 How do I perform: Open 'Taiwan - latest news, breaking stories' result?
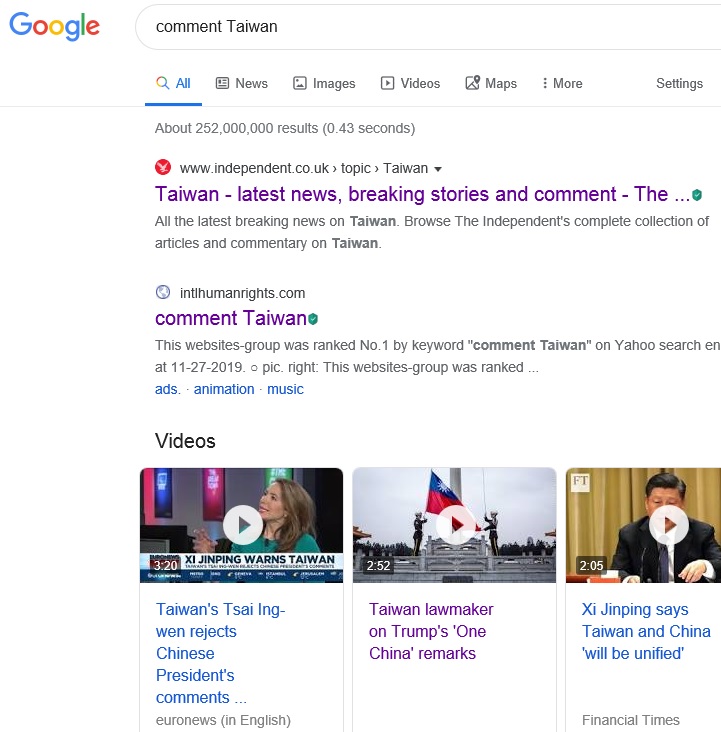pyautogui.click(x=422, y=195)
